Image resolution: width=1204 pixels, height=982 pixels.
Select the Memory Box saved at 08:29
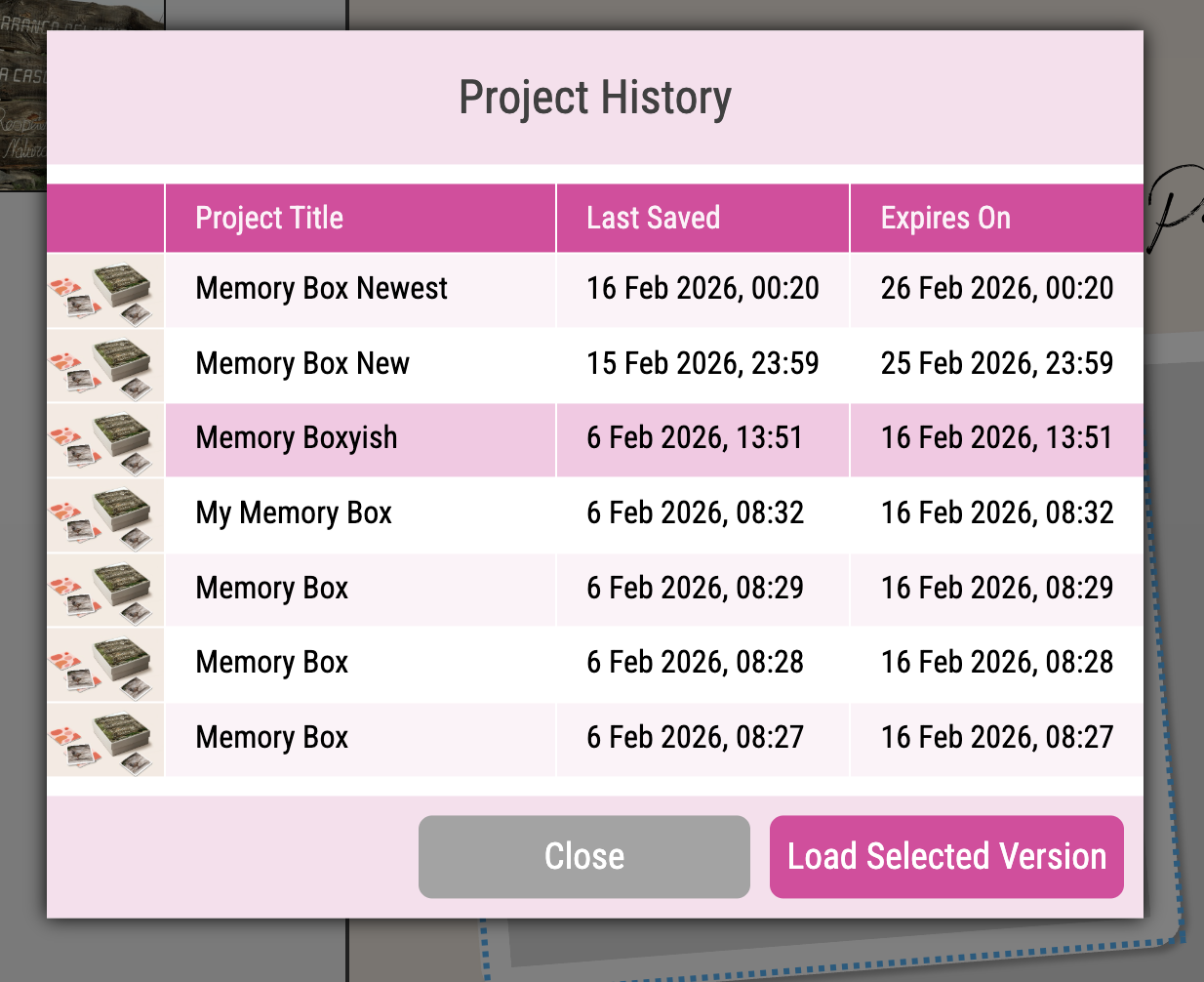click(x=361, y=589)
